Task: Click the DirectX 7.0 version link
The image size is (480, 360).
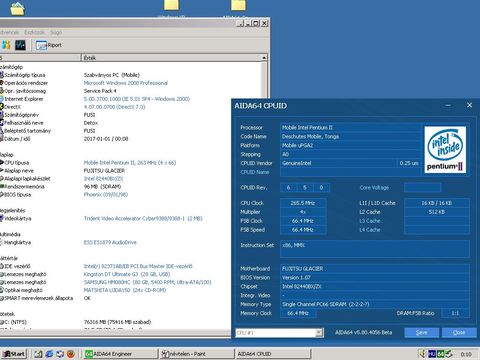Action: (x=114, y=107)
